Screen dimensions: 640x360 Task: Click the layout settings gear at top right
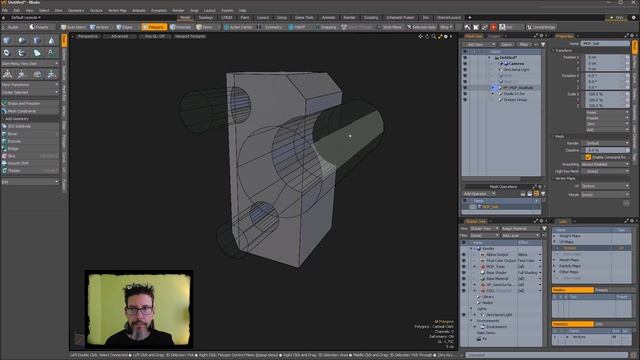tap(634, 18)
